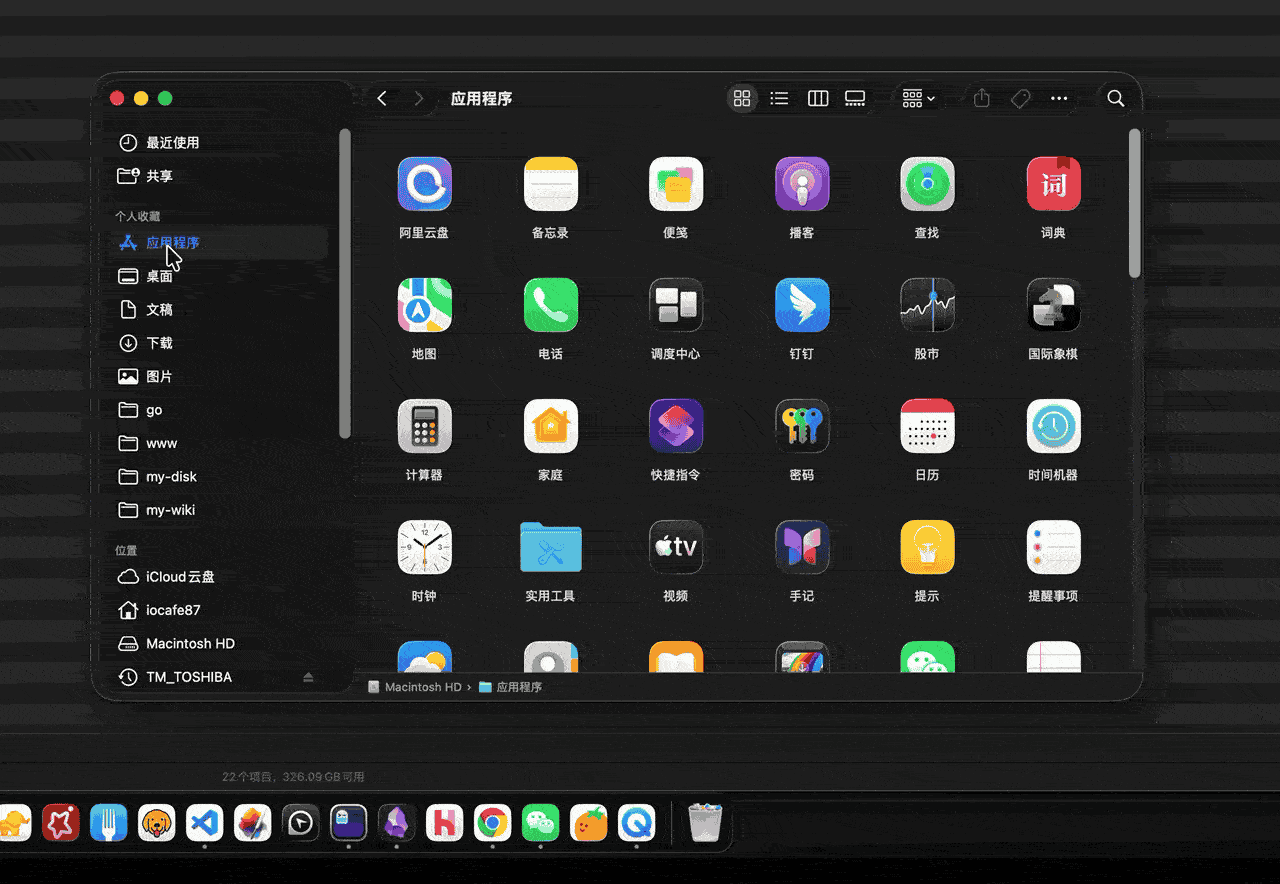Select the 视频 Apple TV app

pyautogui.click(x=676, y=547)
